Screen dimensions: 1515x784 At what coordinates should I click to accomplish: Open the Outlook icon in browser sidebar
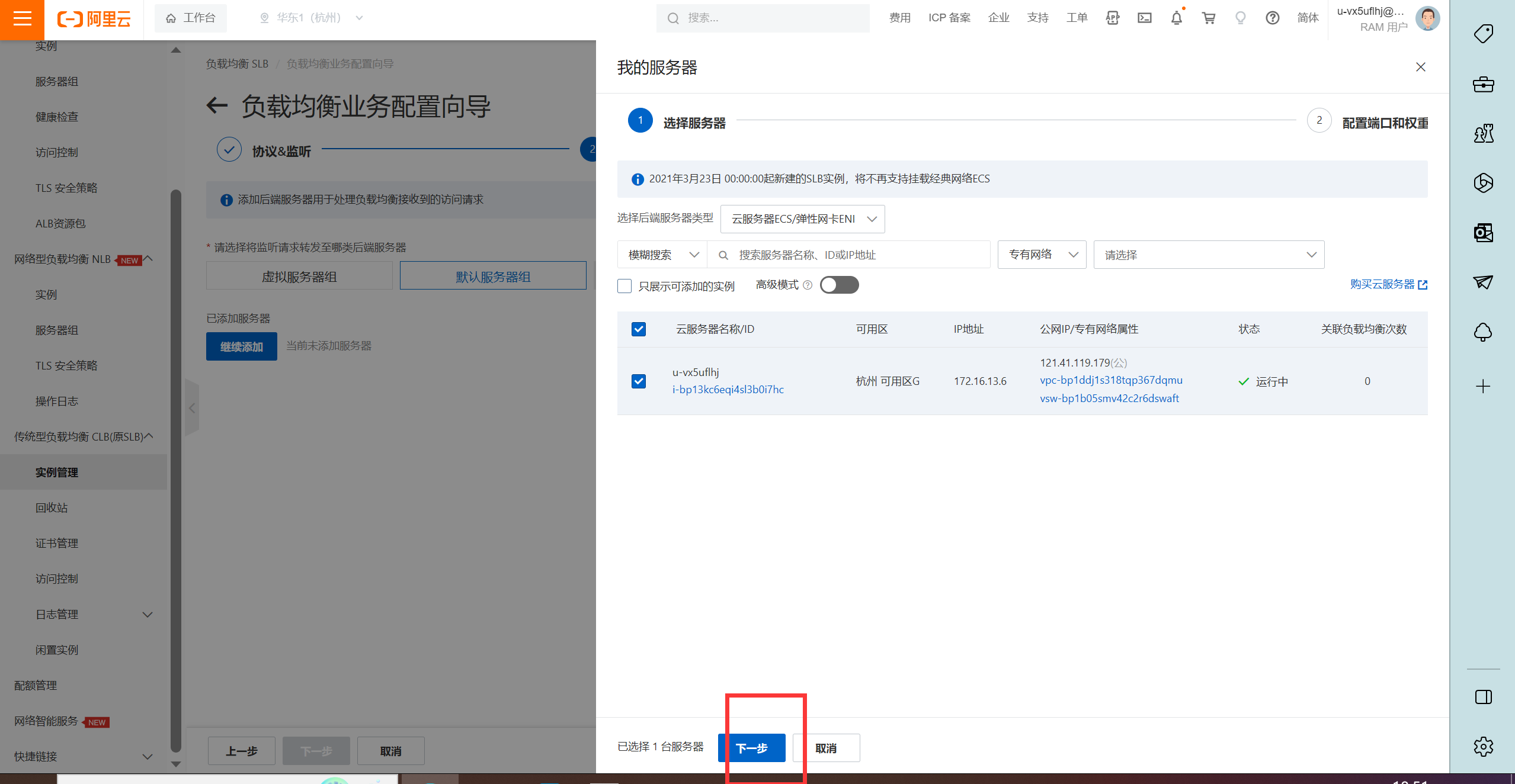[1484, 233]
